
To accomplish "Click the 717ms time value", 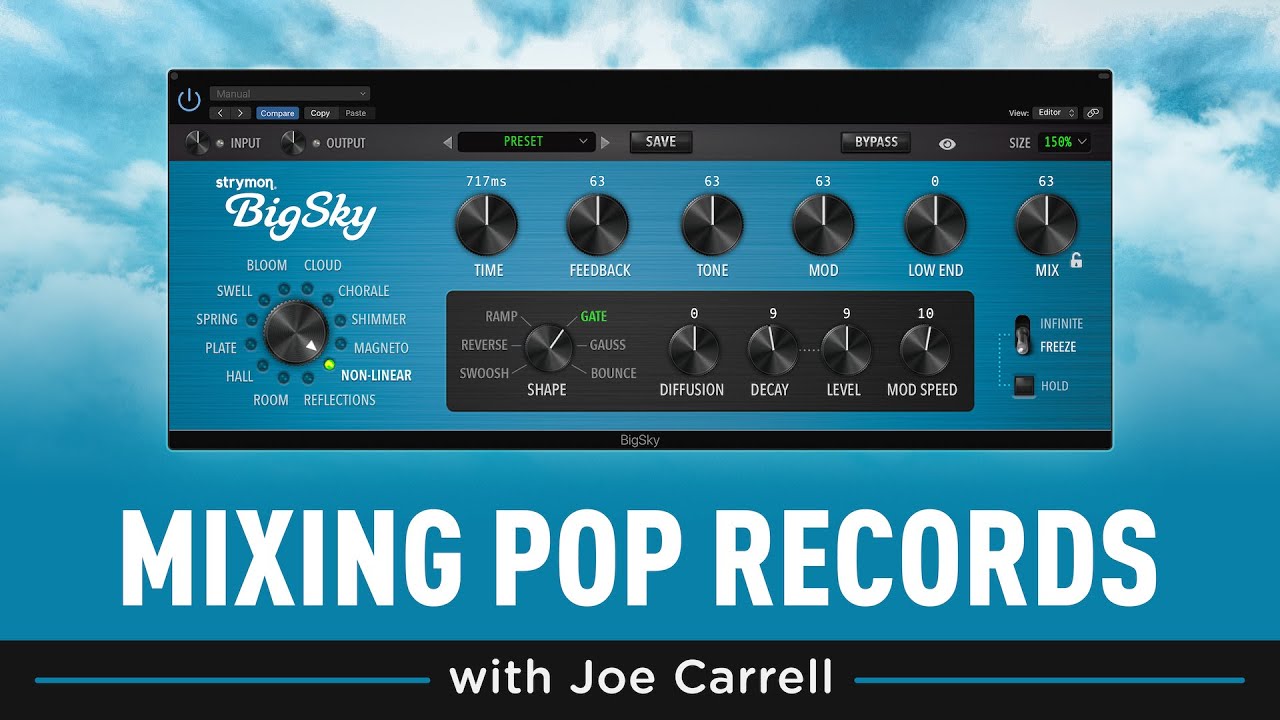I will point(486,181).
